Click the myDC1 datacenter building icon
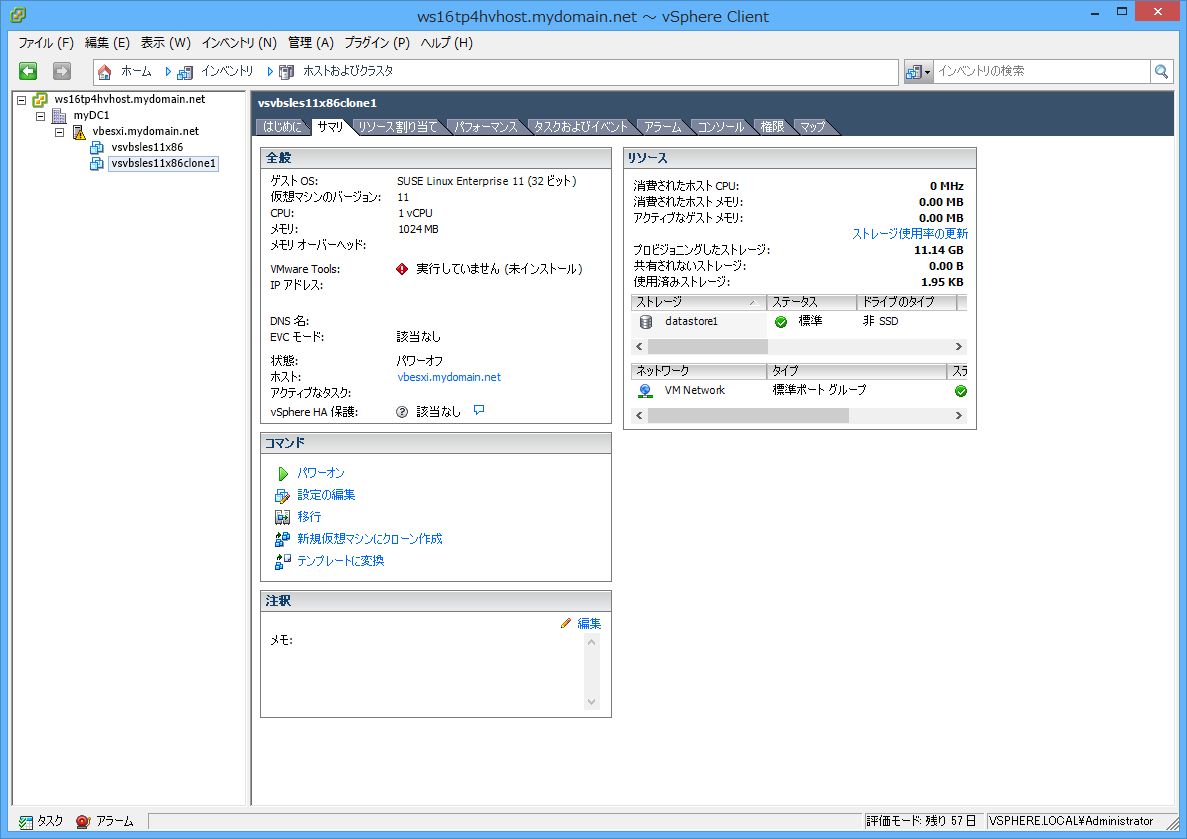 pos(59,116)
